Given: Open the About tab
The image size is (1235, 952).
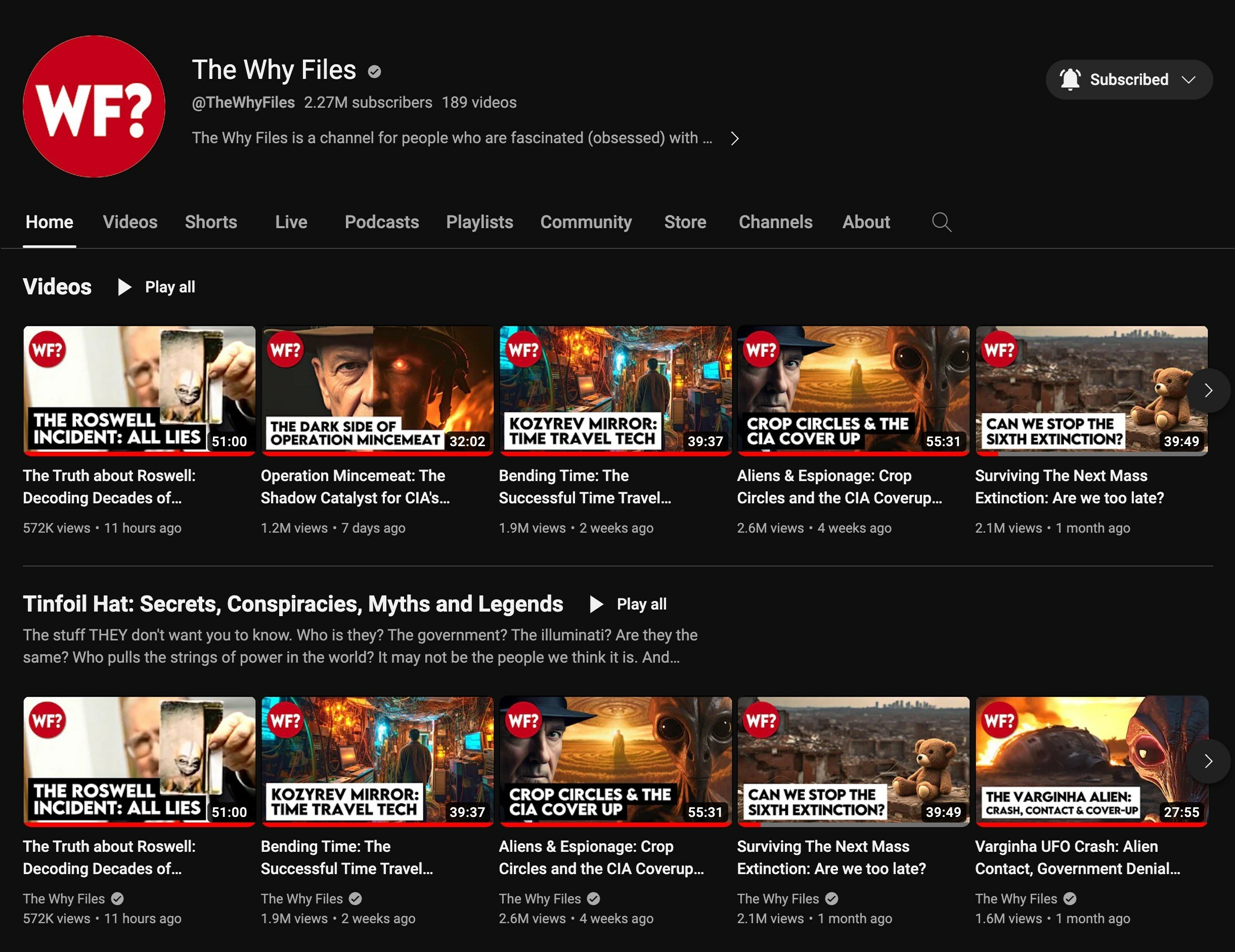Looking at the screenshot, I should coord(866,222).
